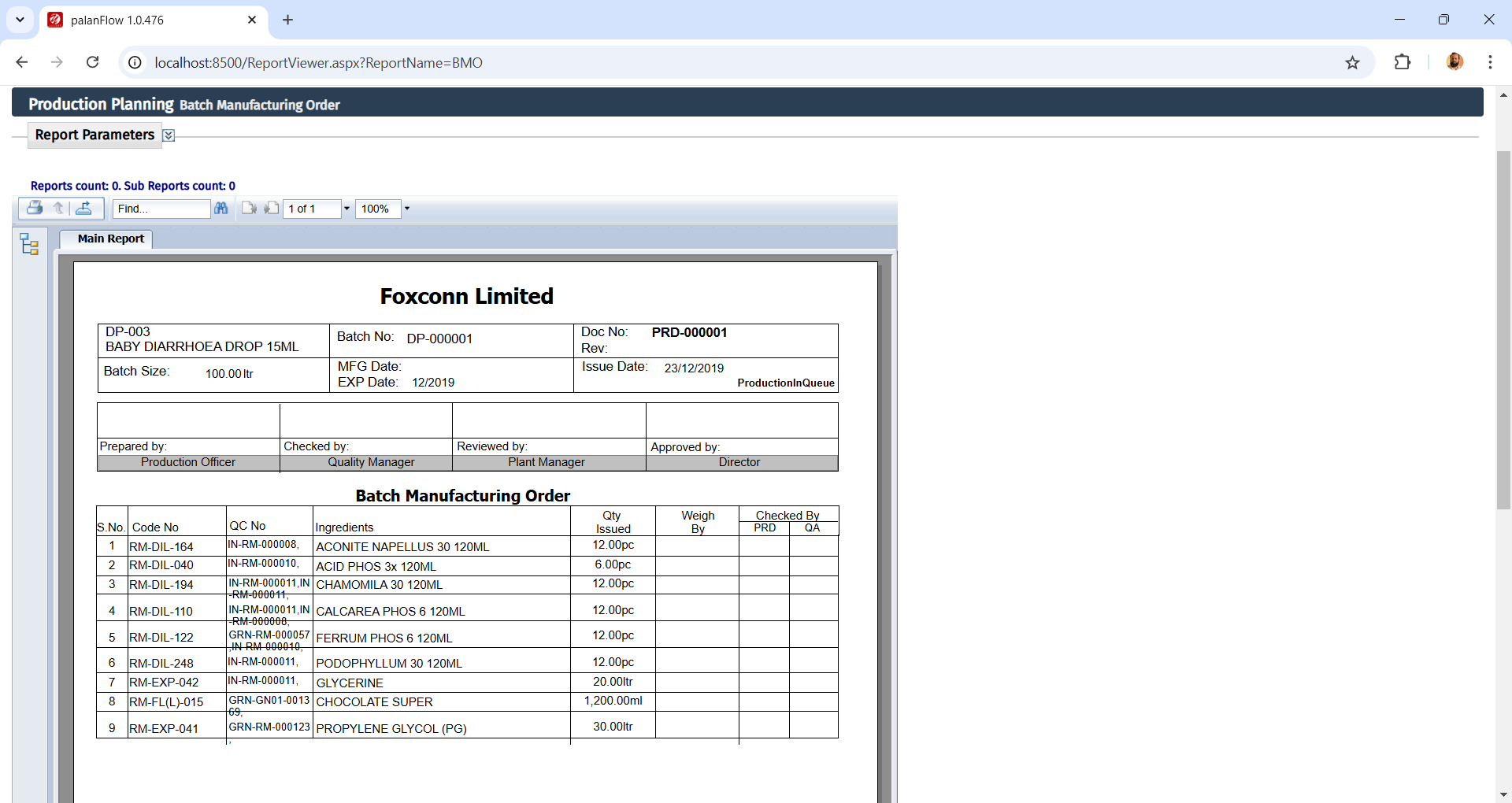This screenshot has height=803, width=1512.
Task: Open the user profile avatar
Action: tap(1455, 61)
